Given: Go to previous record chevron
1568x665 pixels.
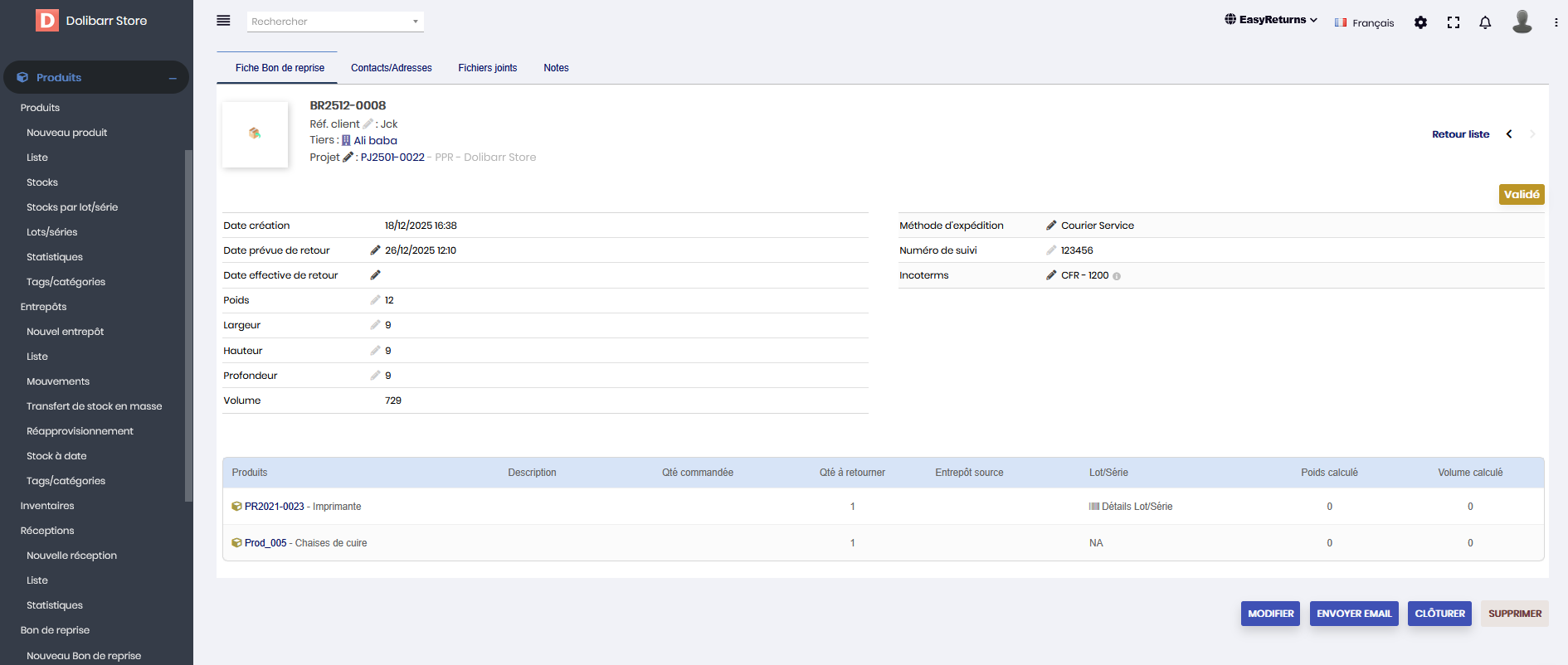Looking at the screenshot, I should pyautogui.click(x=1509, y=134).
